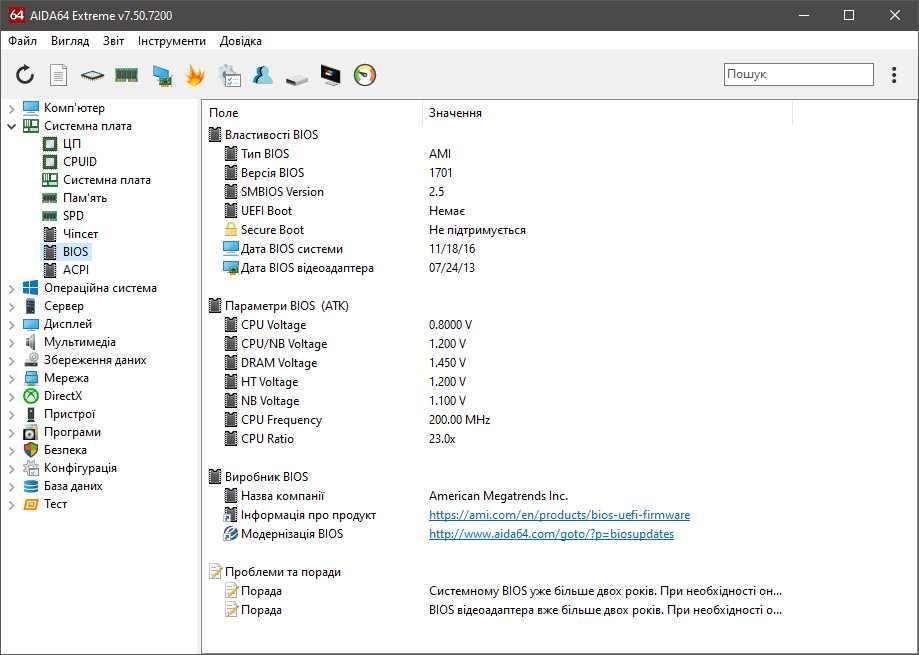Expand the Мультимедіа tree node
Screen dimensions: 919x655
12,342
